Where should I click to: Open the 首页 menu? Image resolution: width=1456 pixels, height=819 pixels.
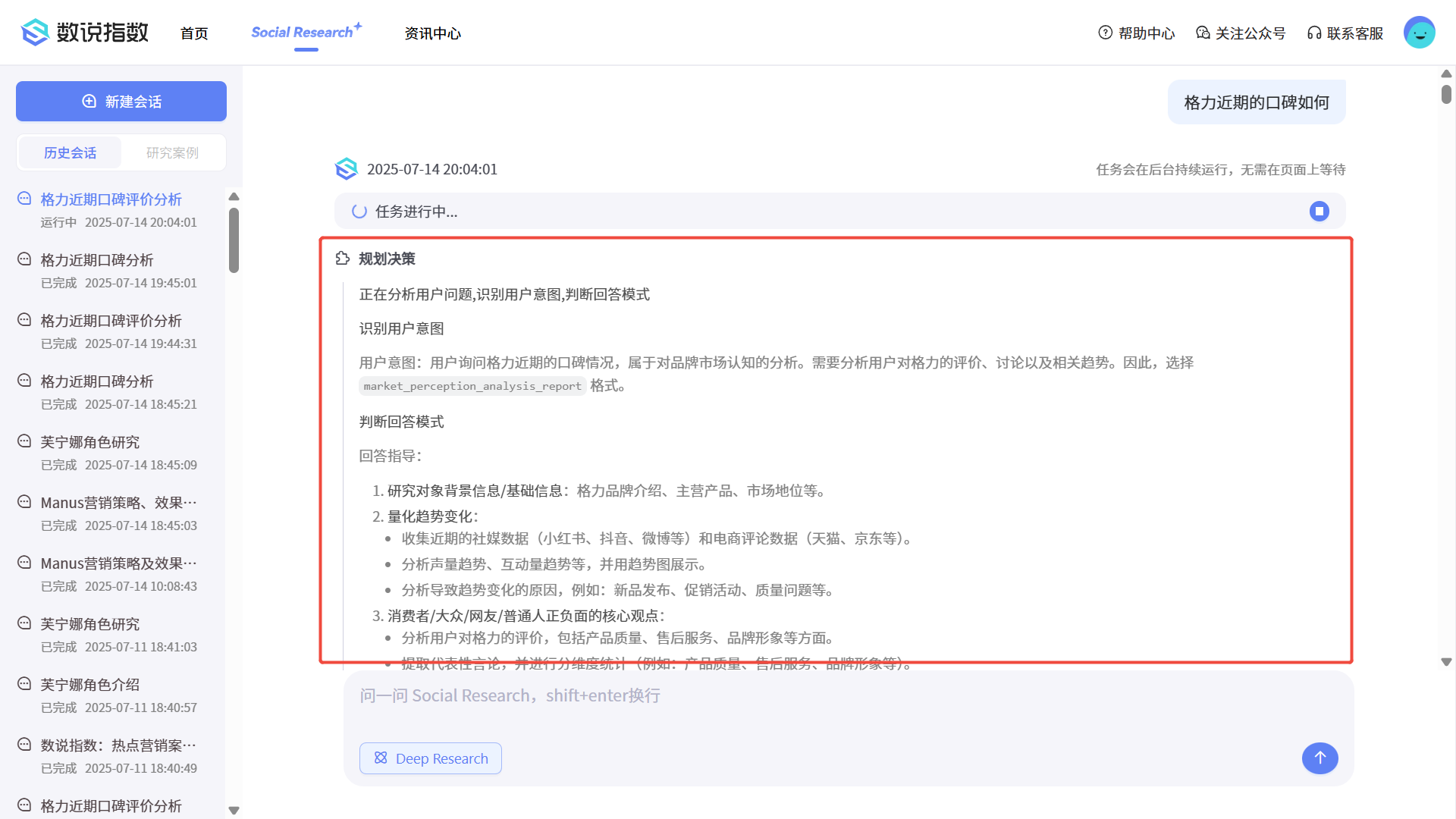[194, 33]
